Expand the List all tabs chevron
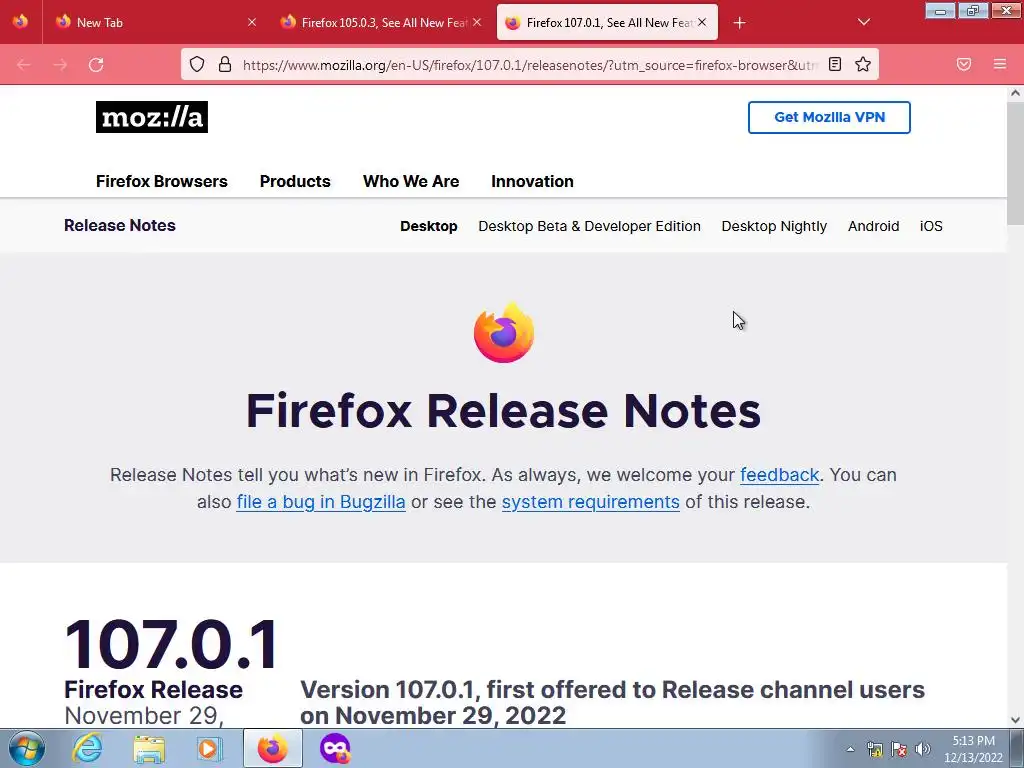The image size is (1024, 768). [x=863, y=22]
